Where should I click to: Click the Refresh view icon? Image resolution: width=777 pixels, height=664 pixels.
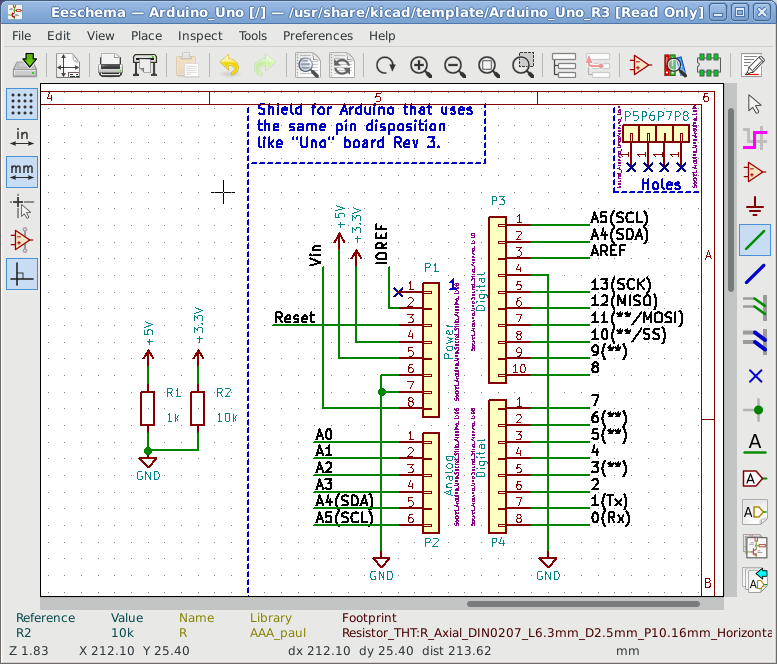[x=385, y=65]
